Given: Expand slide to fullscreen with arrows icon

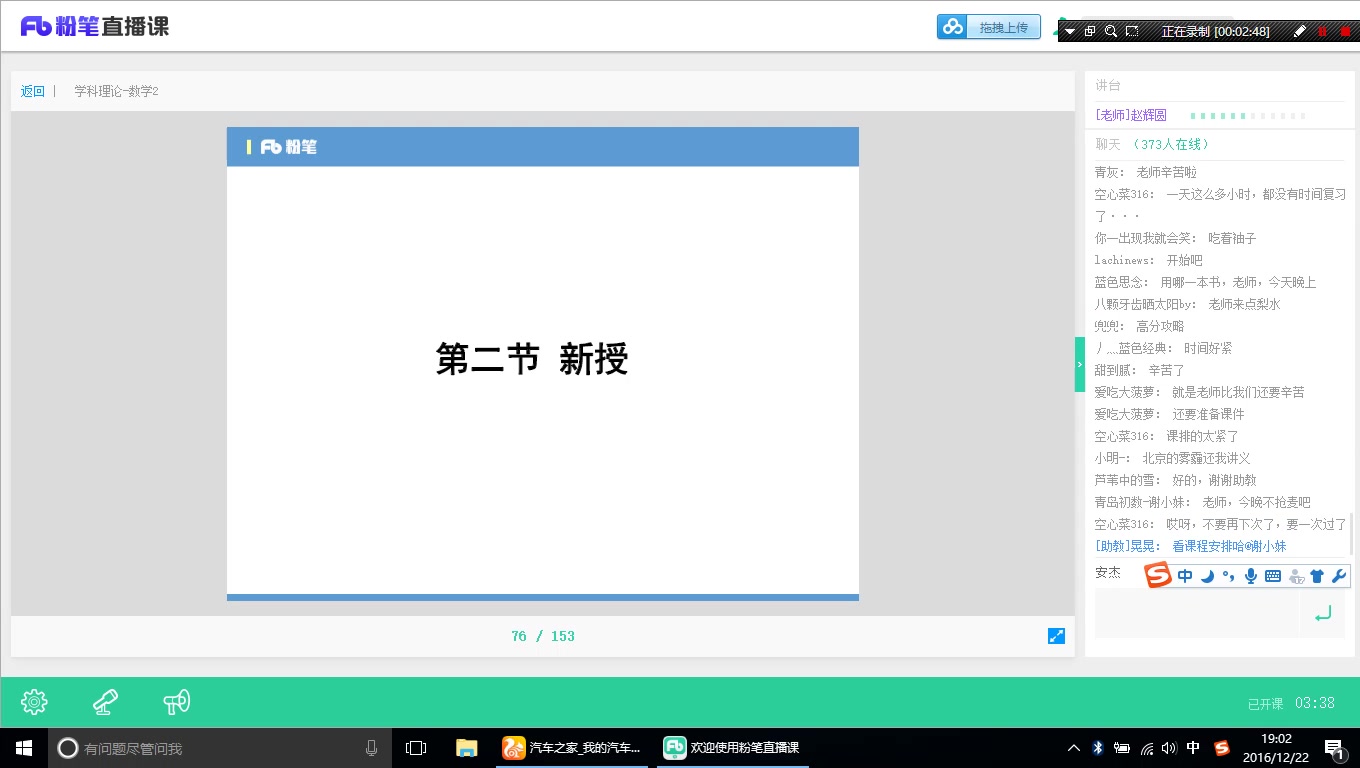Looking at the screenshot, I should pyautogui.click(x=1056, y=636).
